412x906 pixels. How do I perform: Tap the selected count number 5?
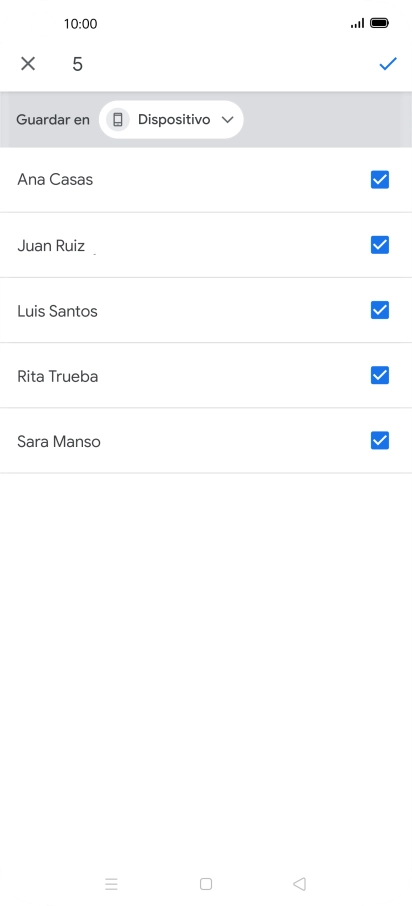pos(77,64)
